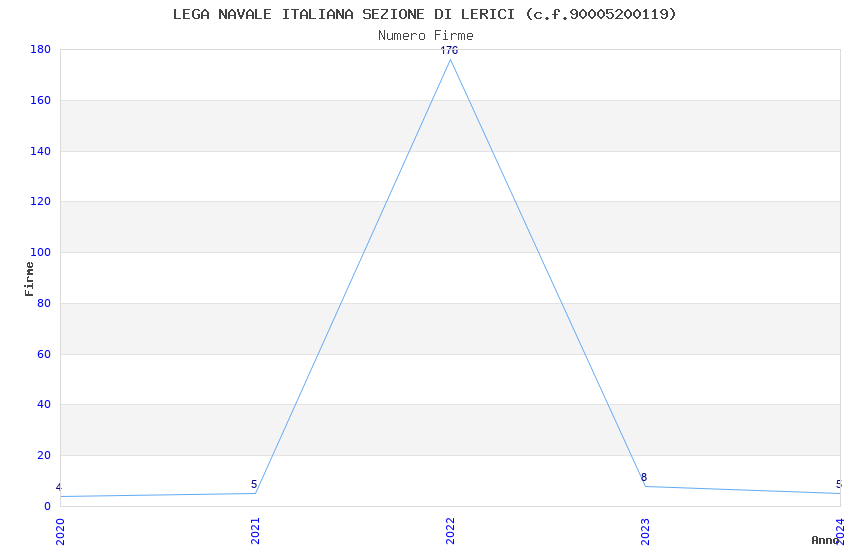The width and height of the screenshot is (850, 550).
Task: Click the x-axis year 2020
Action: [x=60, y=532]
